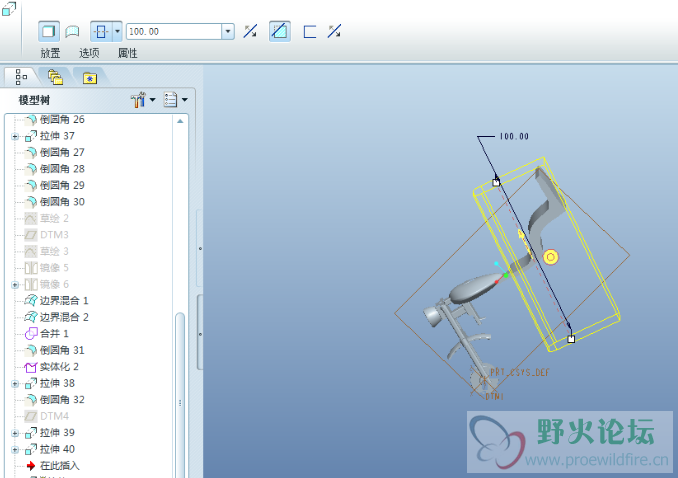Select 边界混合 1 boundary blend
678x478 pixels.
tap(64, 301)
